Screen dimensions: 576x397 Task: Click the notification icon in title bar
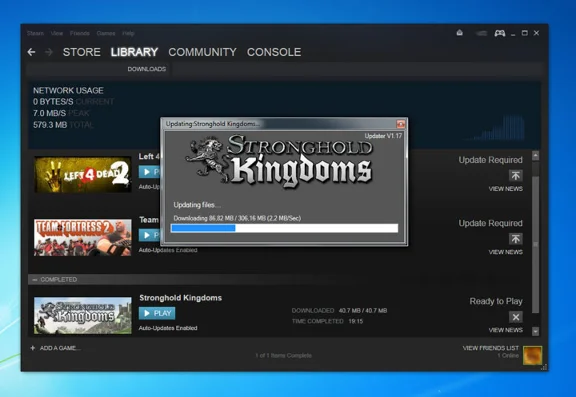click(460, 33)
